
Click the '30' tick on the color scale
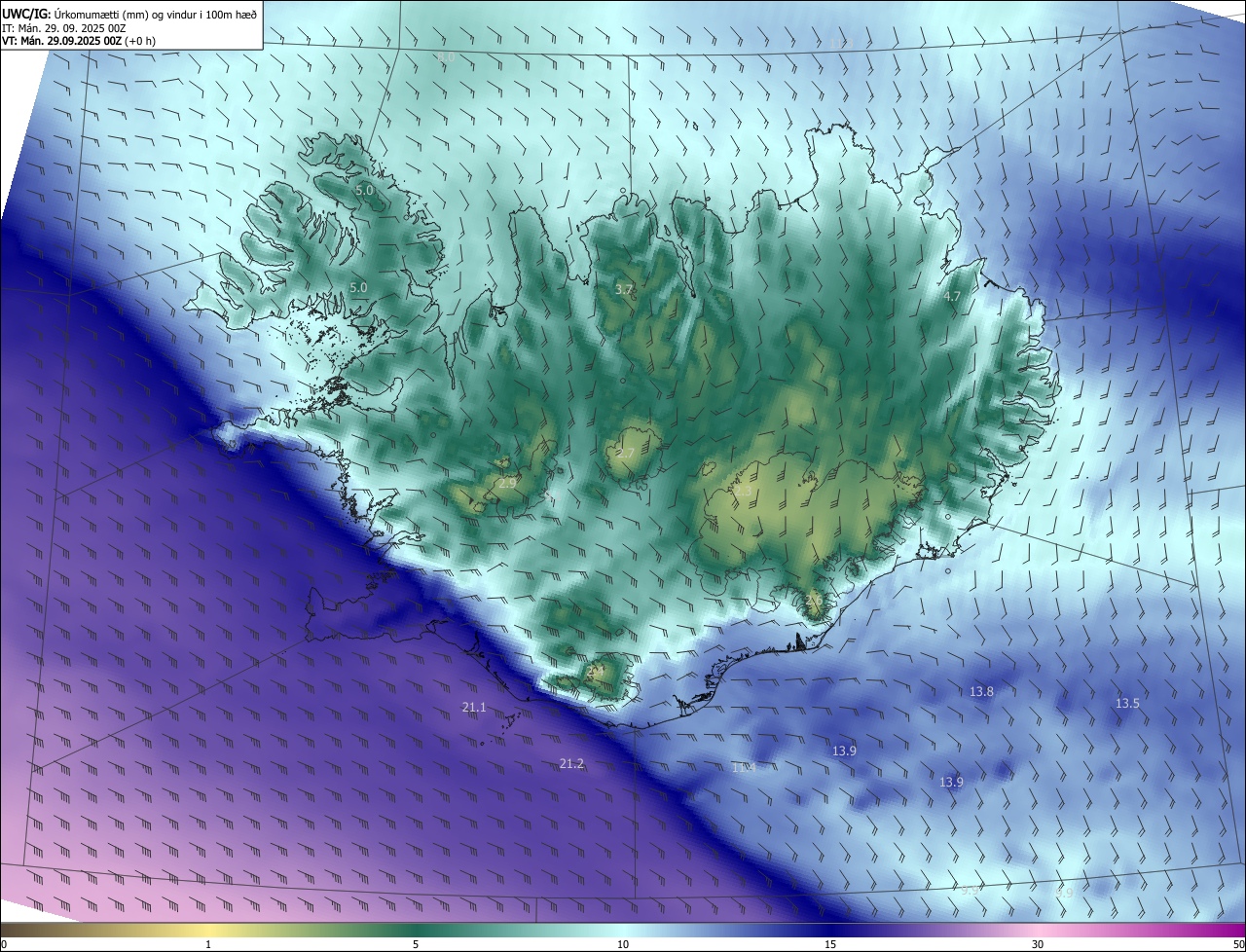tap(1038, 944)
